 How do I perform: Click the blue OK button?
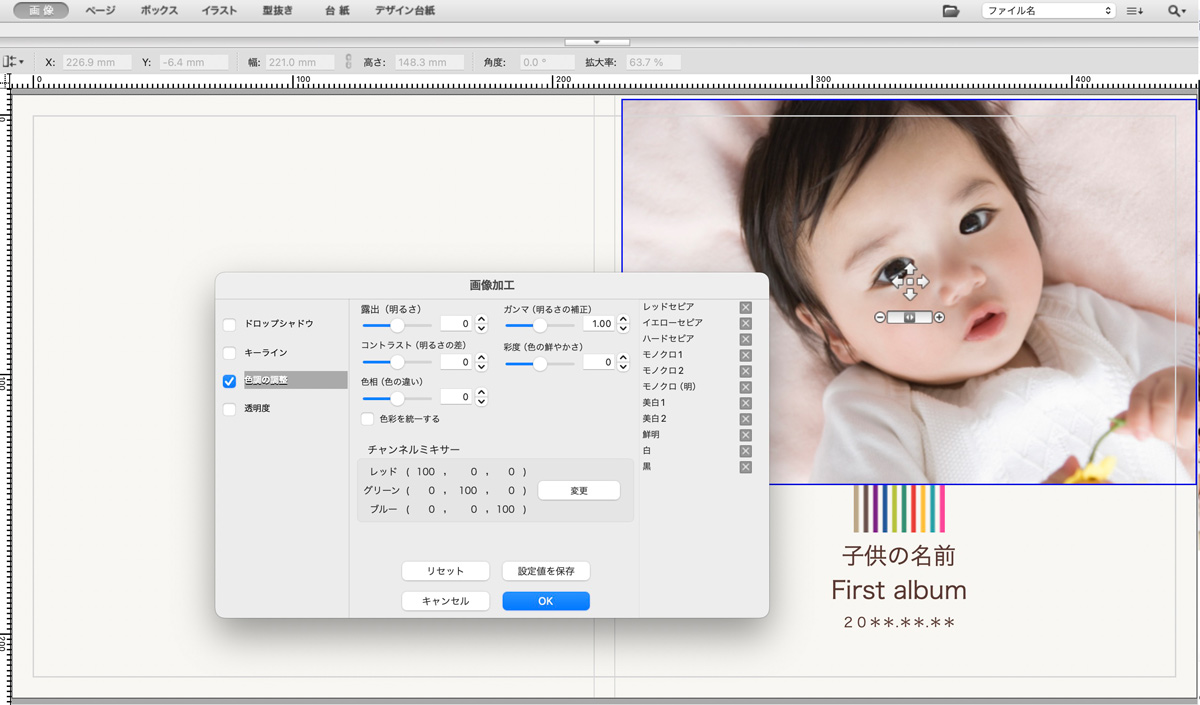[x=545, y=601]
